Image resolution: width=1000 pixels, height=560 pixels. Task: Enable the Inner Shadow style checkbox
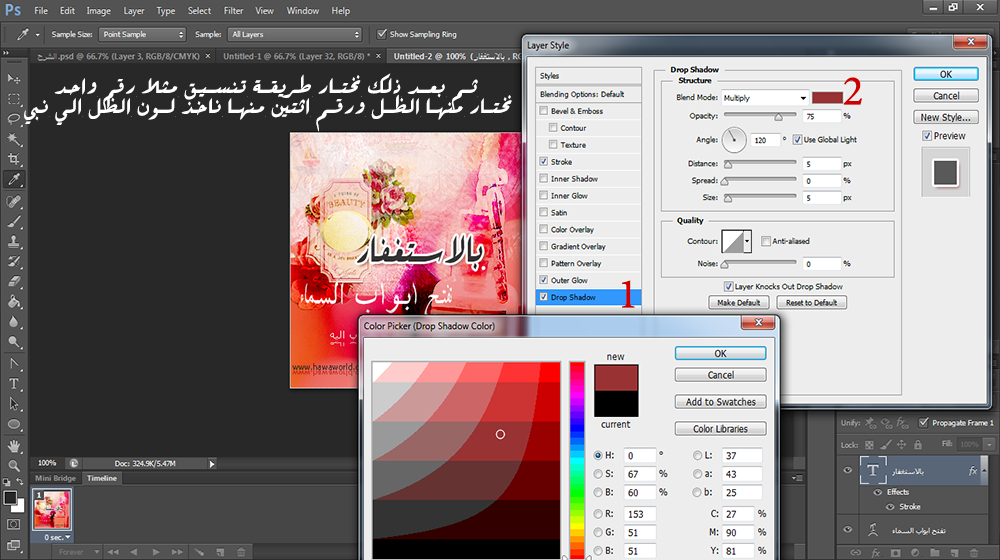(543, 179)
